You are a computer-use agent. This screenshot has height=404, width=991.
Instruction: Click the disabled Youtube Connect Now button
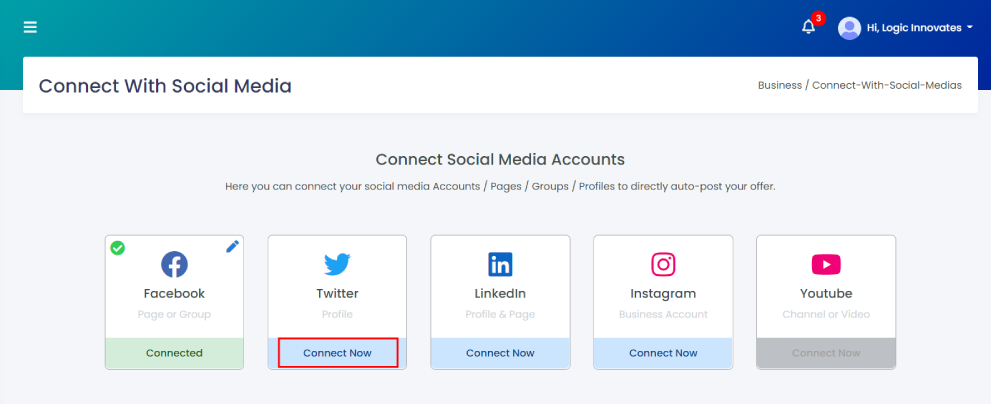(826, 353)
